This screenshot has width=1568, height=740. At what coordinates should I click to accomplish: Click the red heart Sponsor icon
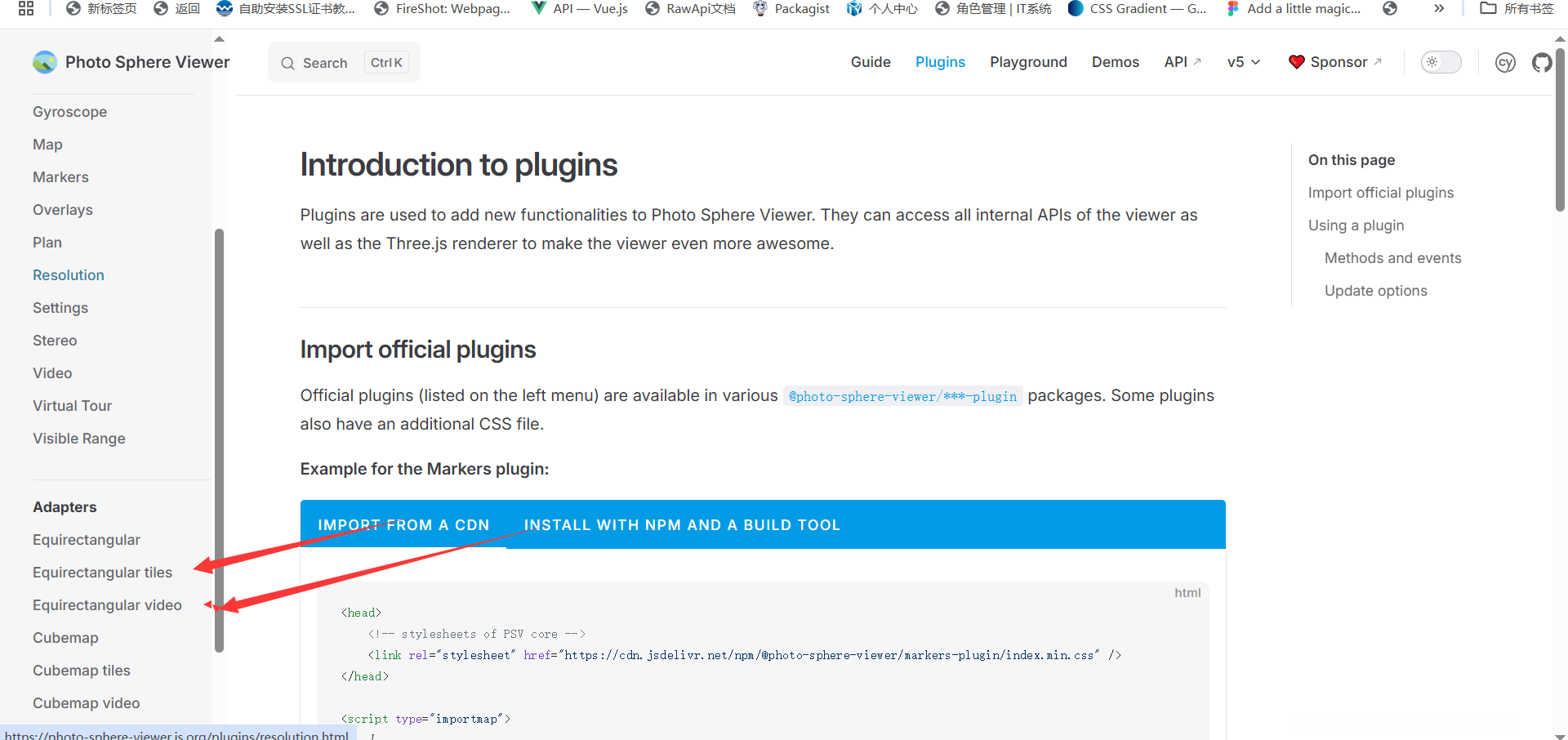(1296, 62)
